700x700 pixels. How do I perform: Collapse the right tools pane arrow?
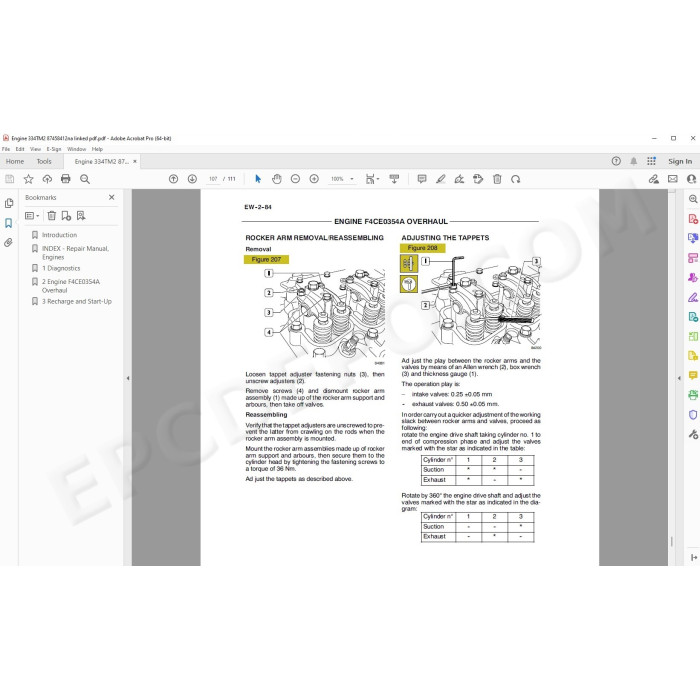click(679, 378)
